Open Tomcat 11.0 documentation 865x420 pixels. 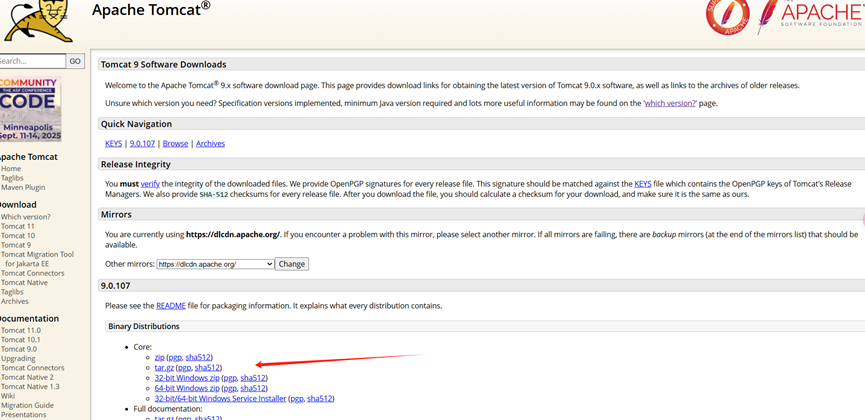point(20,331)
